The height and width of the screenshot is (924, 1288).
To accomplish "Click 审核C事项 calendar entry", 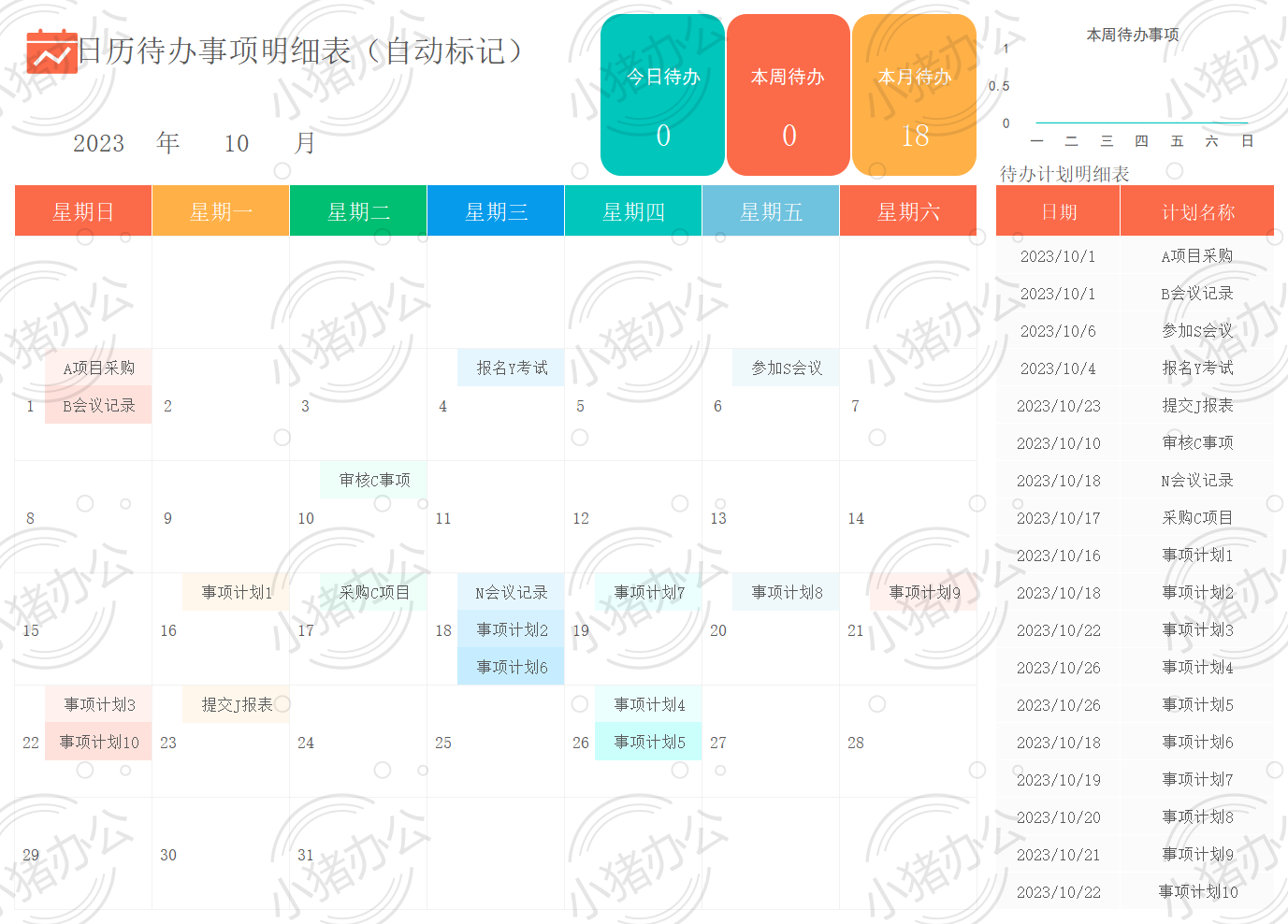I will pos(374,480).
